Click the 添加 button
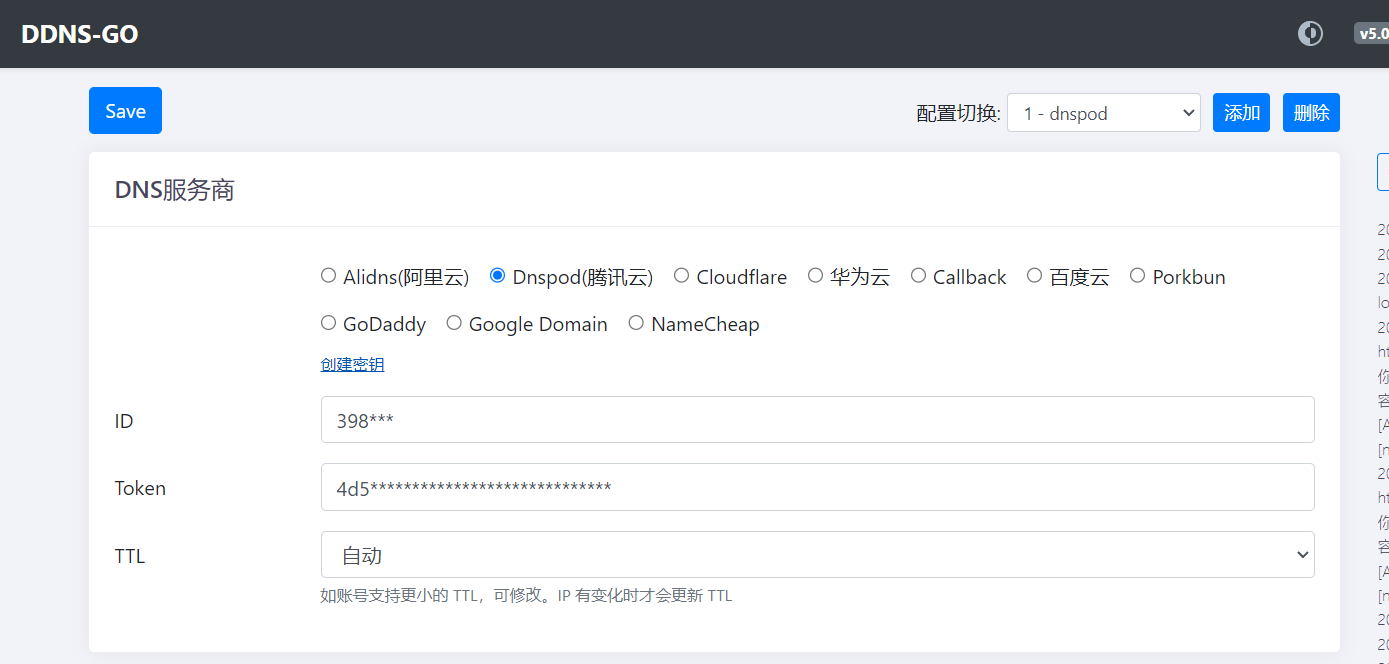This screenshot has width=1389, height=664. 1242,113
